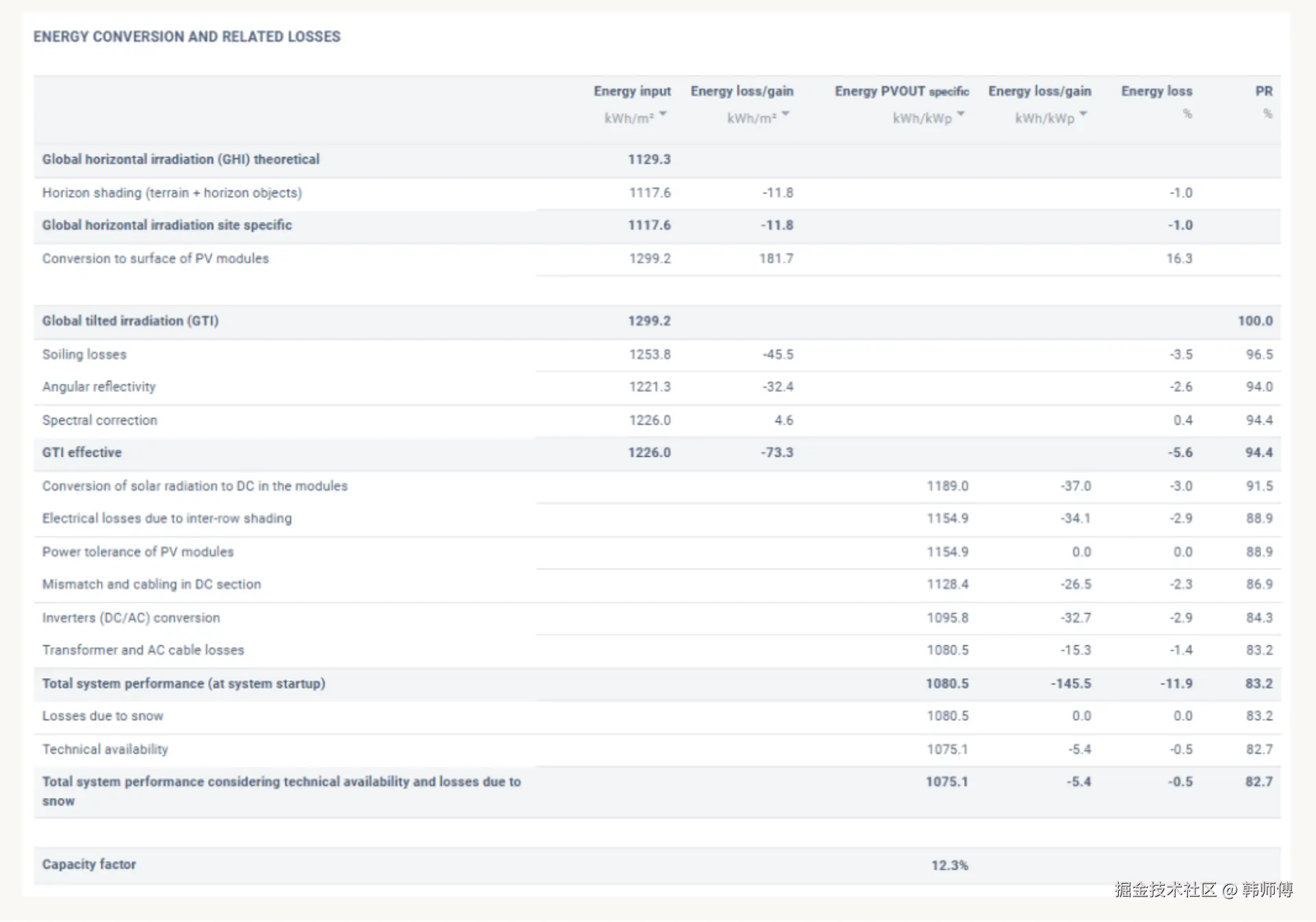Viewport: 1316px width, 922px height.
Task: Click the watermark text at bottom right
Action: [1203, 889]
